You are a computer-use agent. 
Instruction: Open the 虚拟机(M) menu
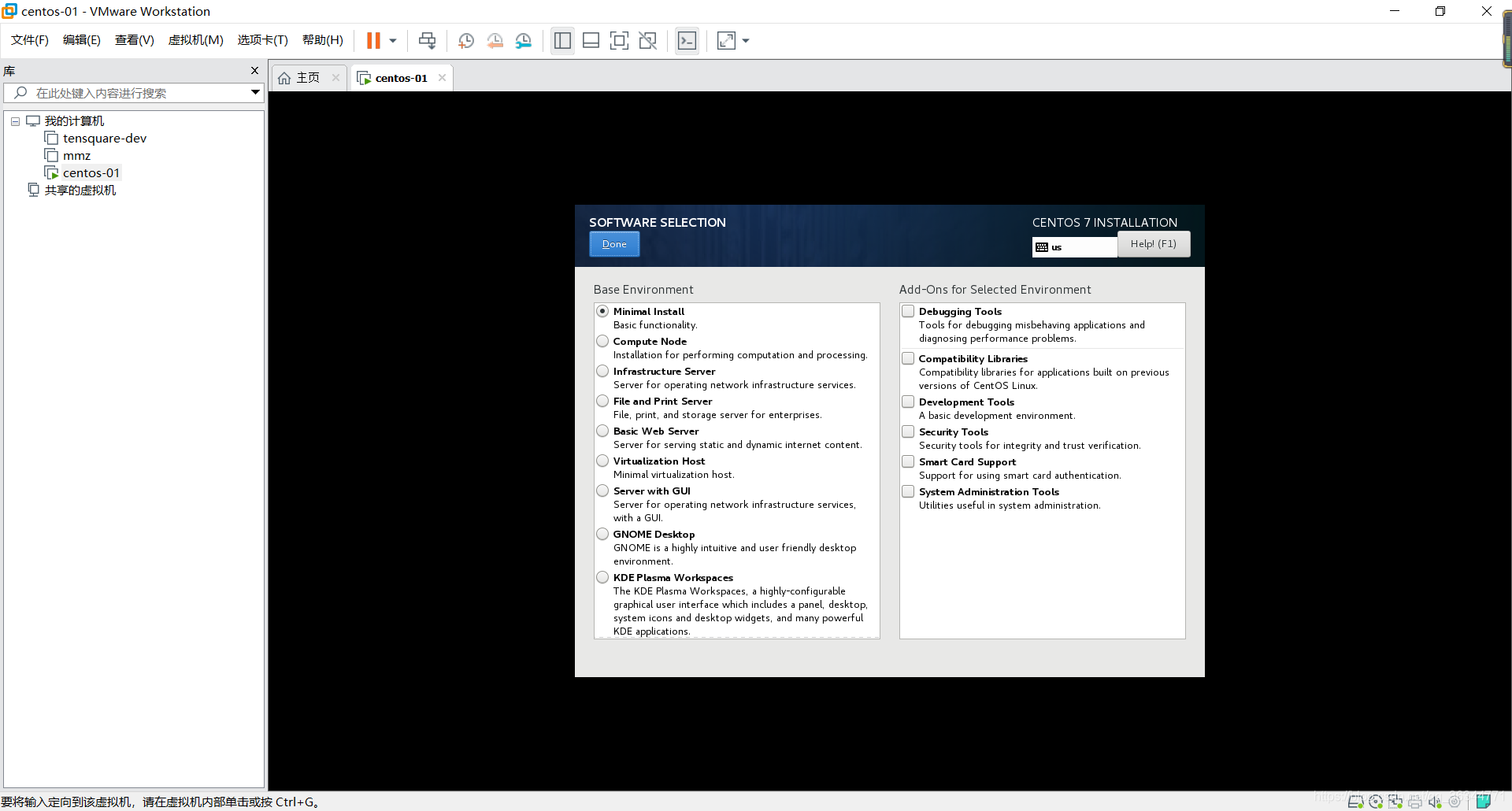(x=196, y=40)
